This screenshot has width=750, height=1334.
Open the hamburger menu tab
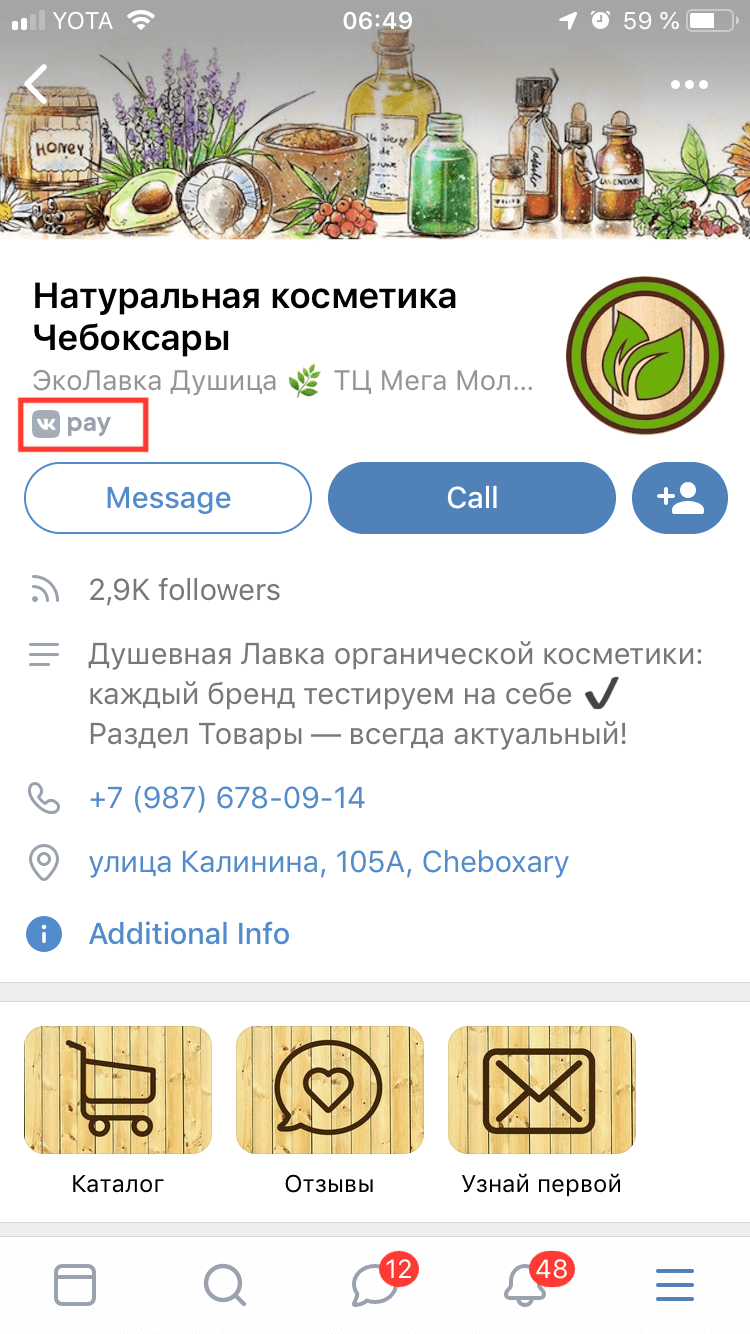pyautogui.click(x=675, y=1284)
